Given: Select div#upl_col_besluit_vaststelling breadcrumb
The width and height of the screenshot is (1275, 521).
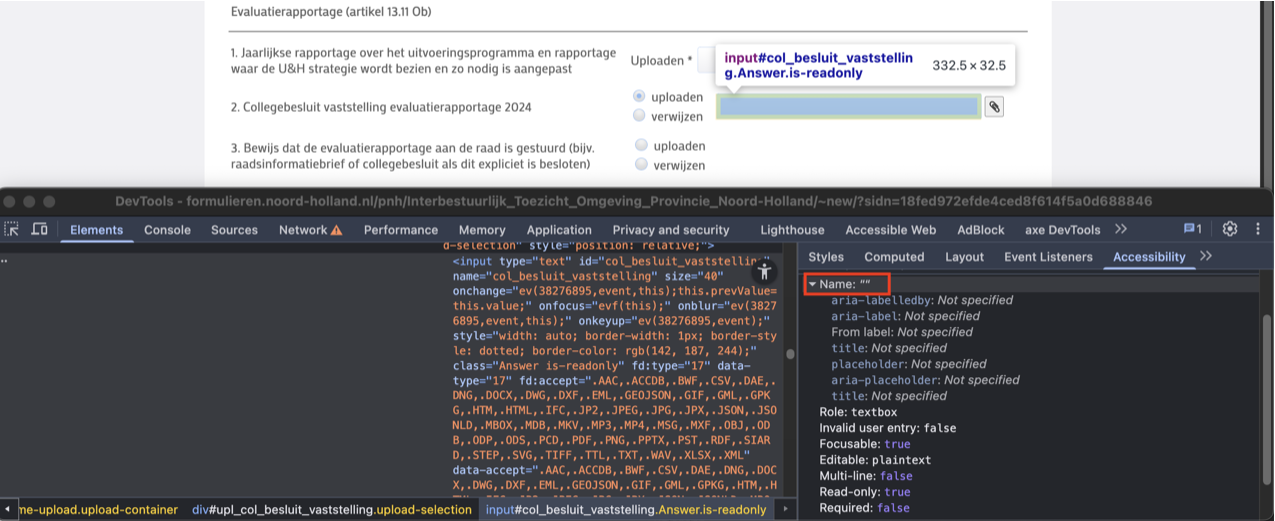Looking at the screenshot, I should (331, 510).
